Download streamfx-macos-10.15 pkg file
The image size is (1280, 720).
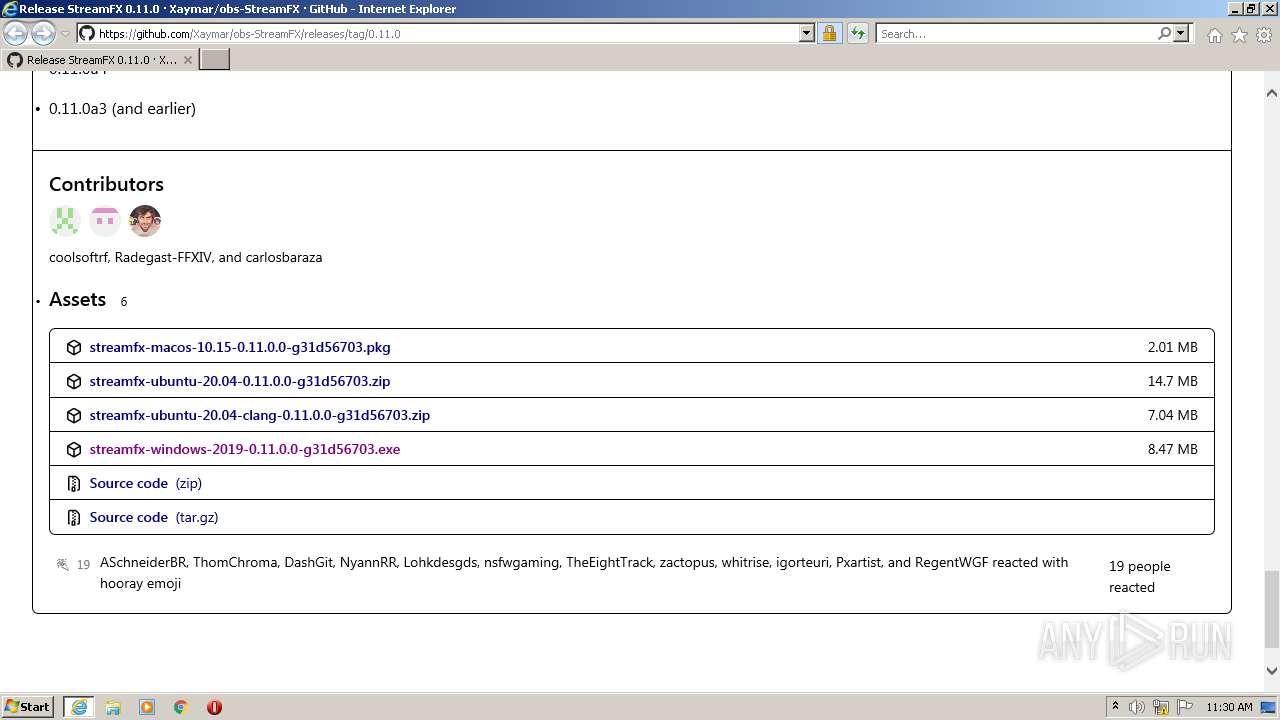point(240,347)
